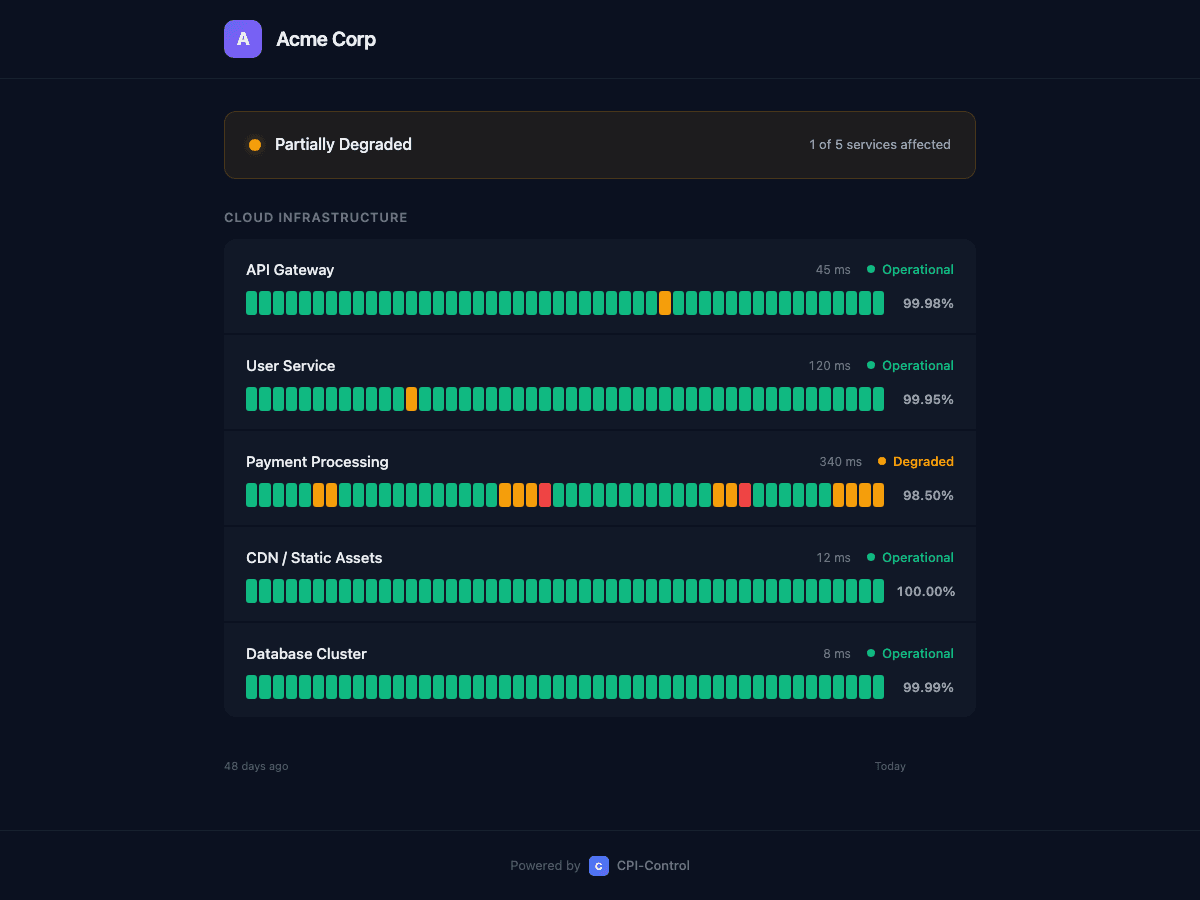Select the CLOUD INFRASTRUCTURE section header
The width and height of the screenshot is (1200, 900).
[316, 217]
